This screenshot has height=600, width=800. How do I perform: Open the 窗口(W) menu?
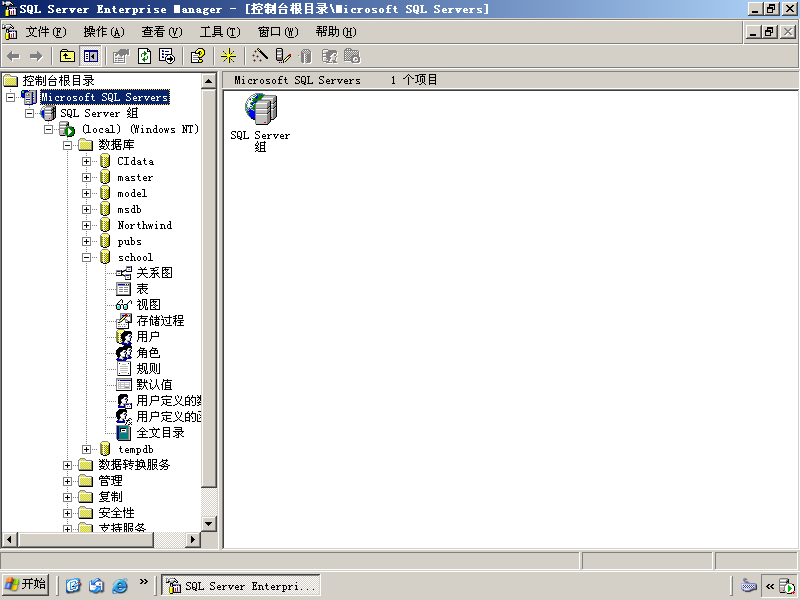pyautogui.click(x=278, y=32)
